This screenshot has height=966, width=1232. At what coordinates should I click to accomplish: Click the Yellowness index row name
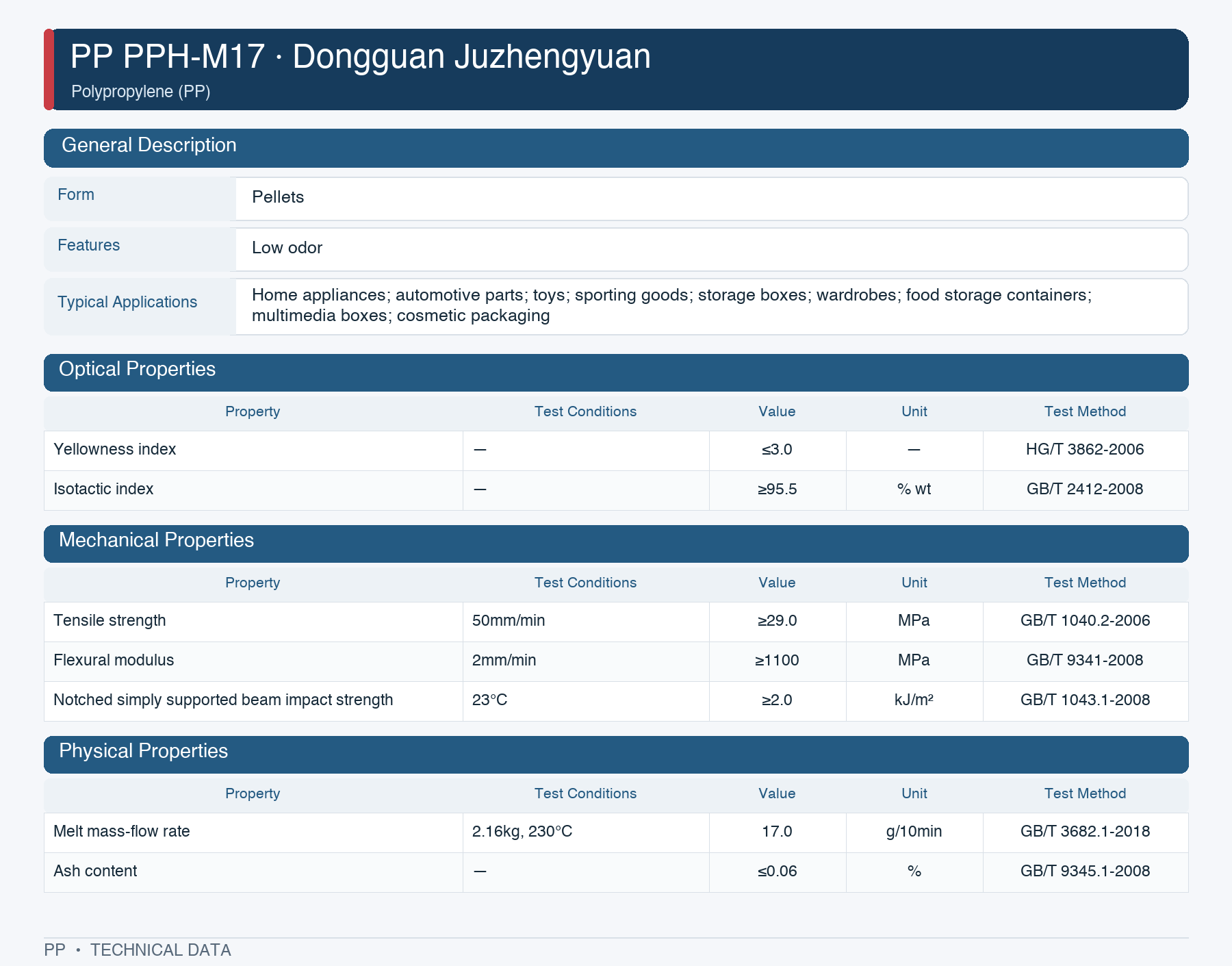[x=115, y=449]
